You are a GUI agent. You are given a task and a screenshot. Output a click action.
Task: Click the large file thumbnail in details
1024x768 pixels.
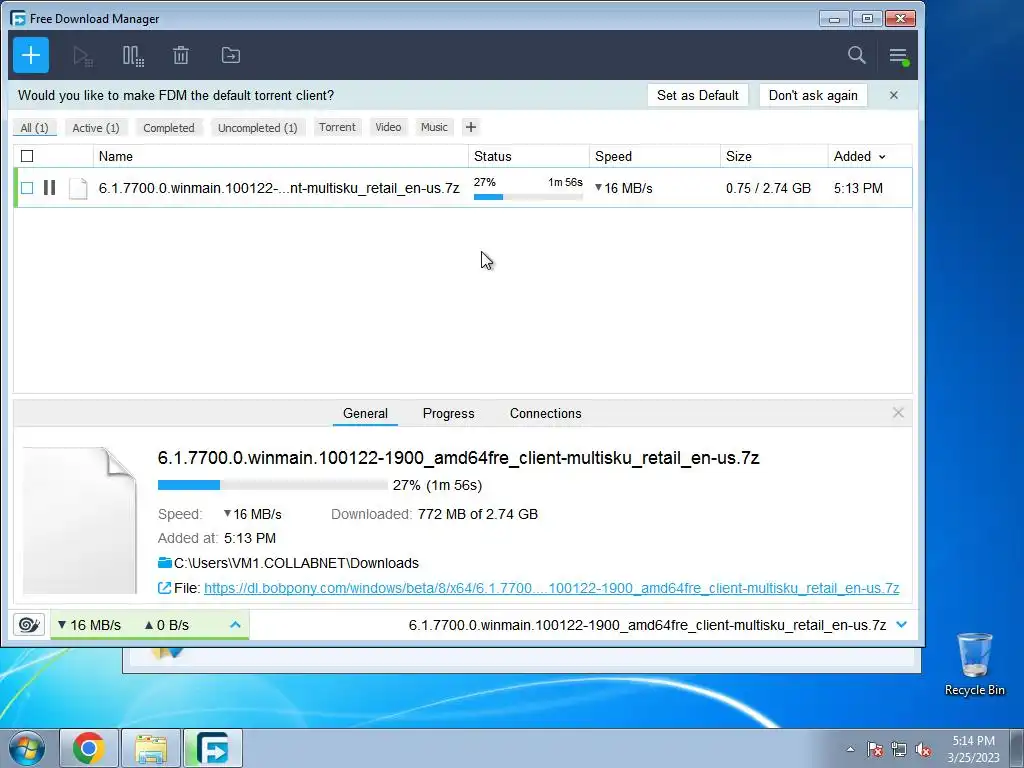80,520
